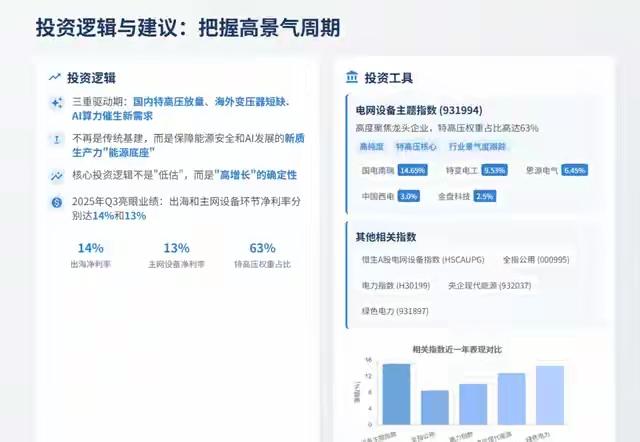Click the highlighted text 国内特高压放量
Screen dimensions: 640x442
(x=168, y=102)
